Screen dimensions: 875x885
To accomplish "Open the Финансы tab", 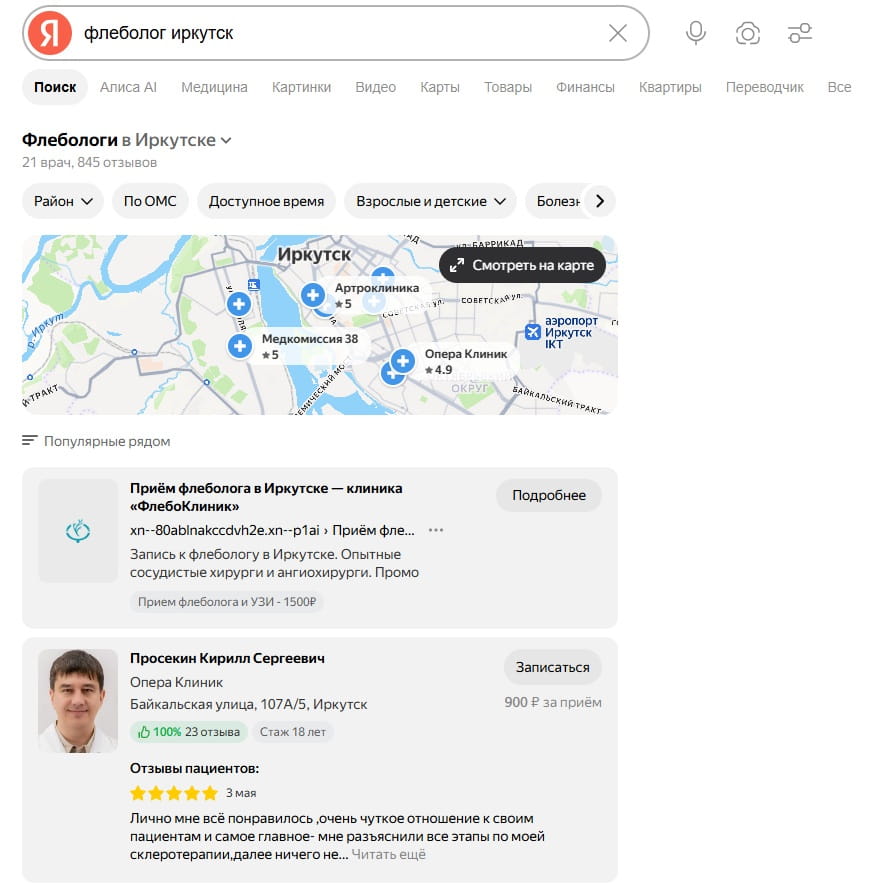I will pos(585,87).
